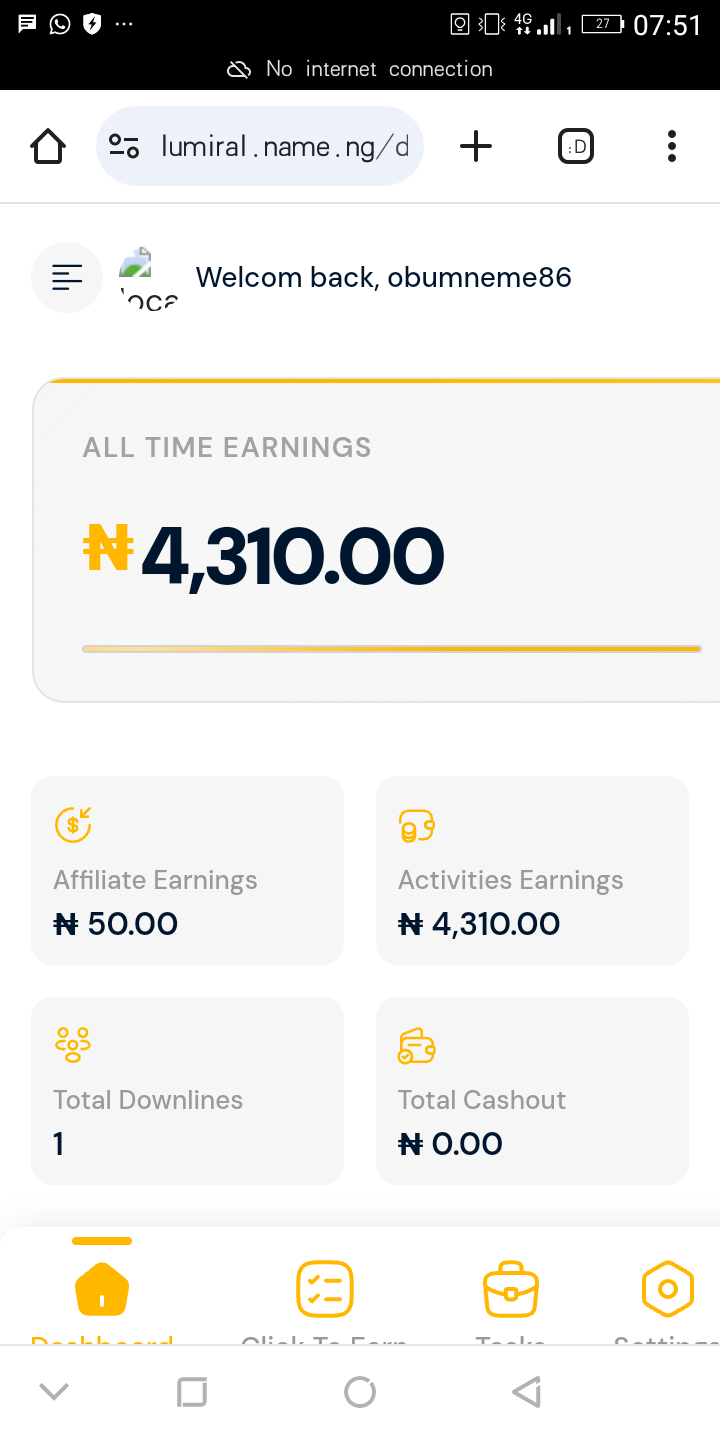Open a new browser tab
The height and width of the screenshot is (1440, 720).
pos(476,147)
